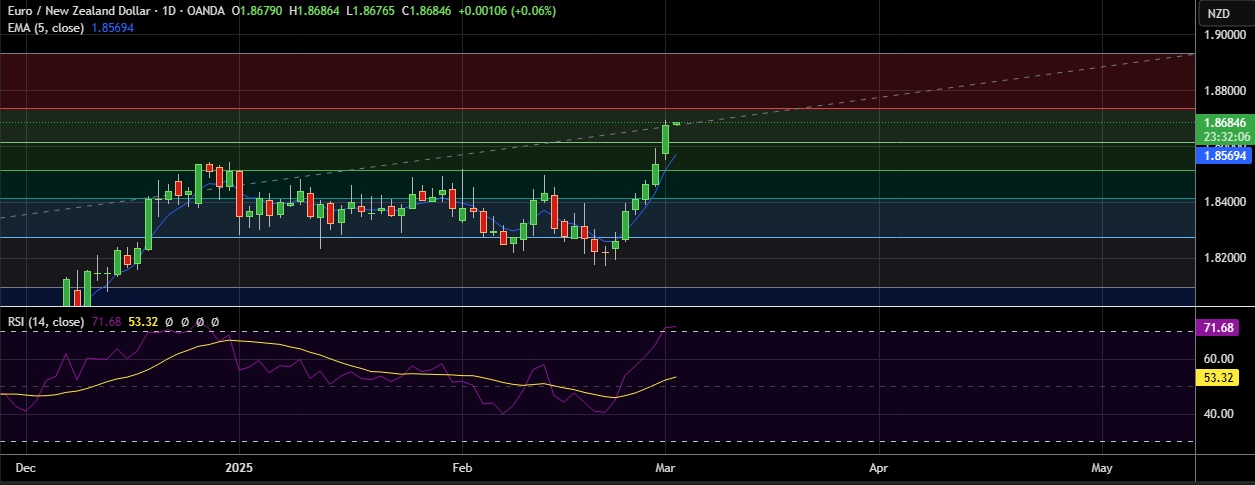The height and width of the screenshot is (485, 1255).
Task: Click the 1.90000 price axis label
Action: click(x=1225, y=35)
